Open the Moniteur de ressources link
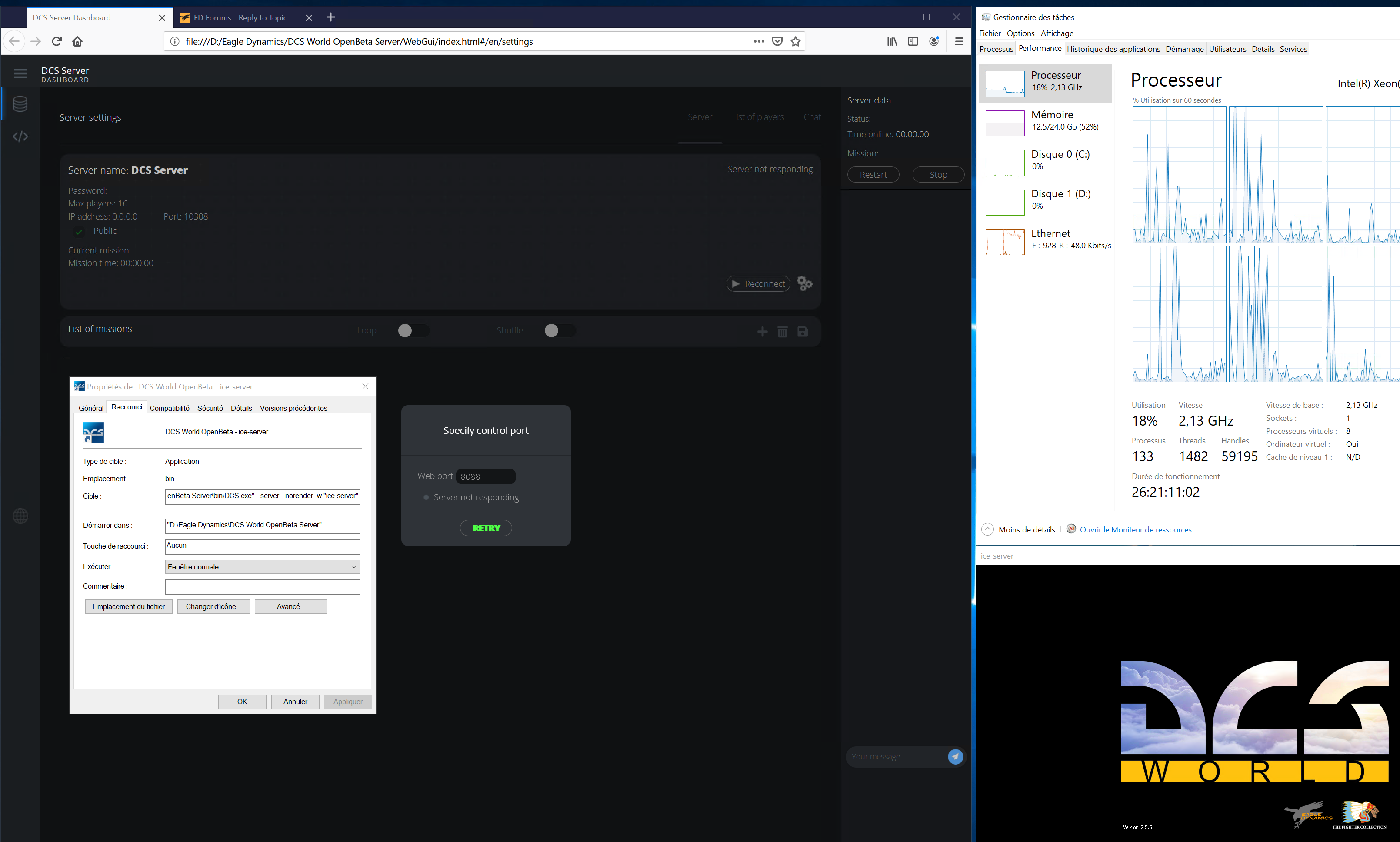 coord(1136,529)
